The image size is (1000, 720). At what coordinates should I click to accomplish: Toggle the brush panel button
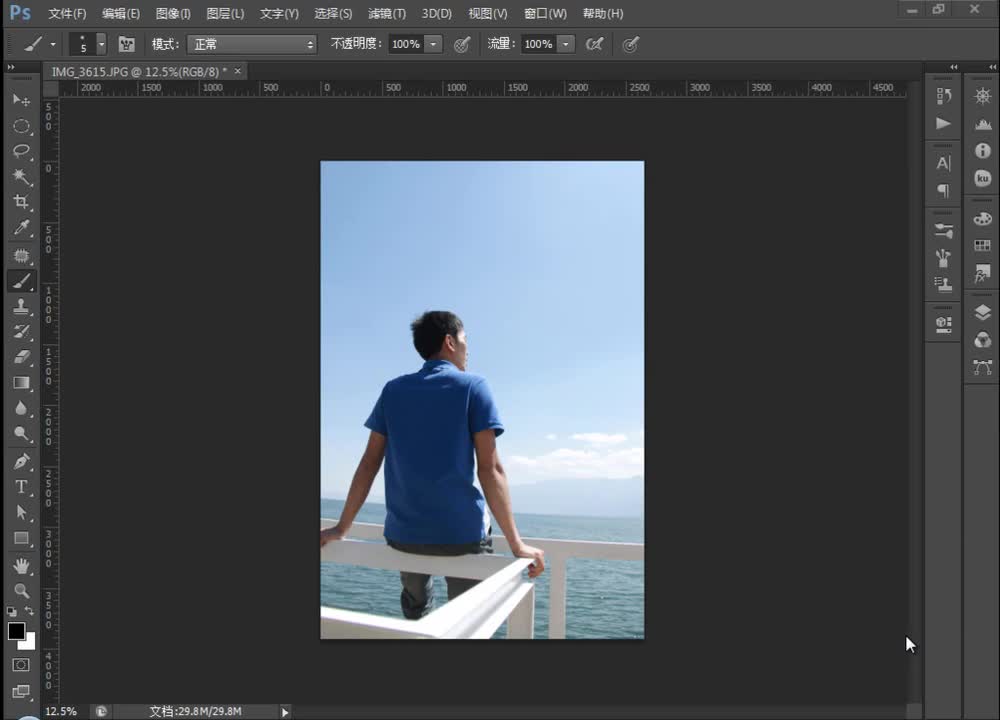[x=127, y=44]
